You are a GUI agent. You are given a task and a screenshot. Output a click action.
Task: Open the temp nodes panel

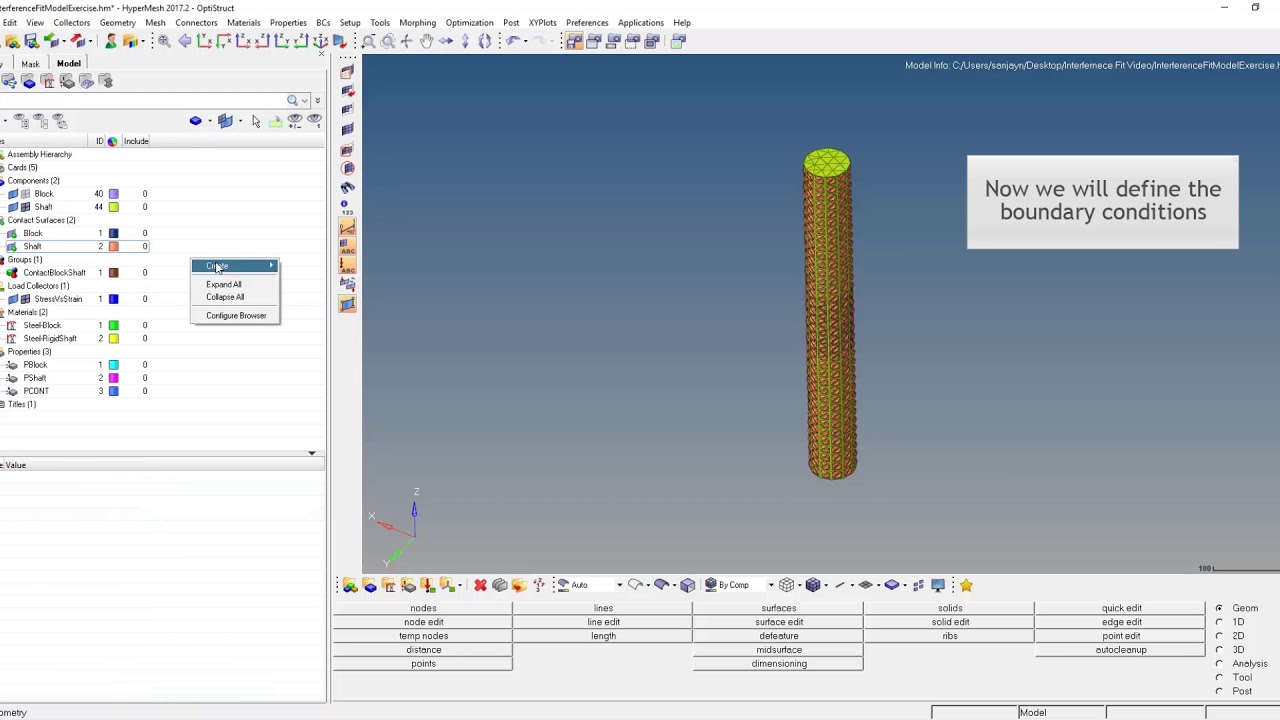[423, 636]
